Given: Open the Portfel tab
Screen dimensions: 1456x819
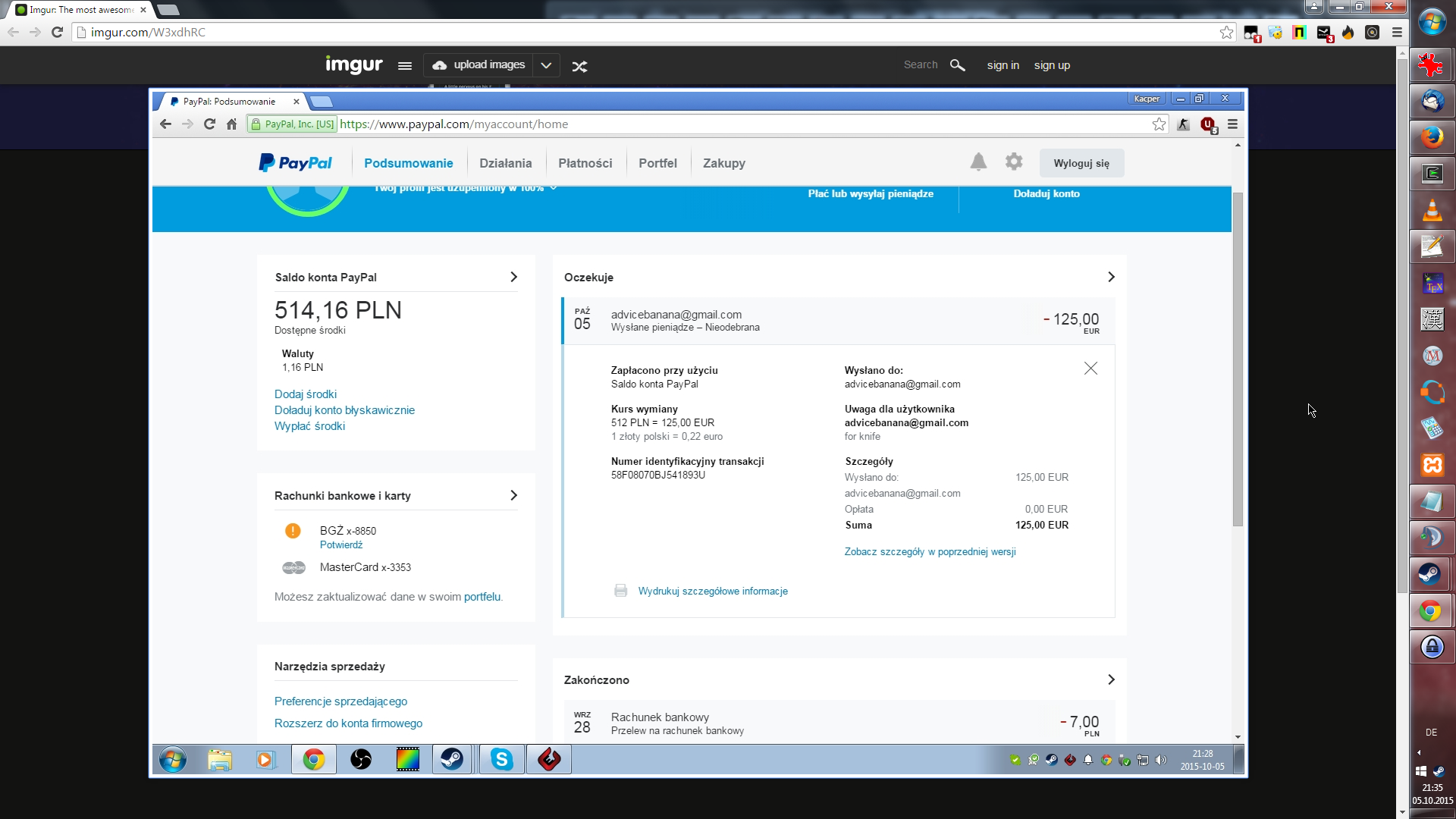Looking at the screenshot, I should coord(657,163).
